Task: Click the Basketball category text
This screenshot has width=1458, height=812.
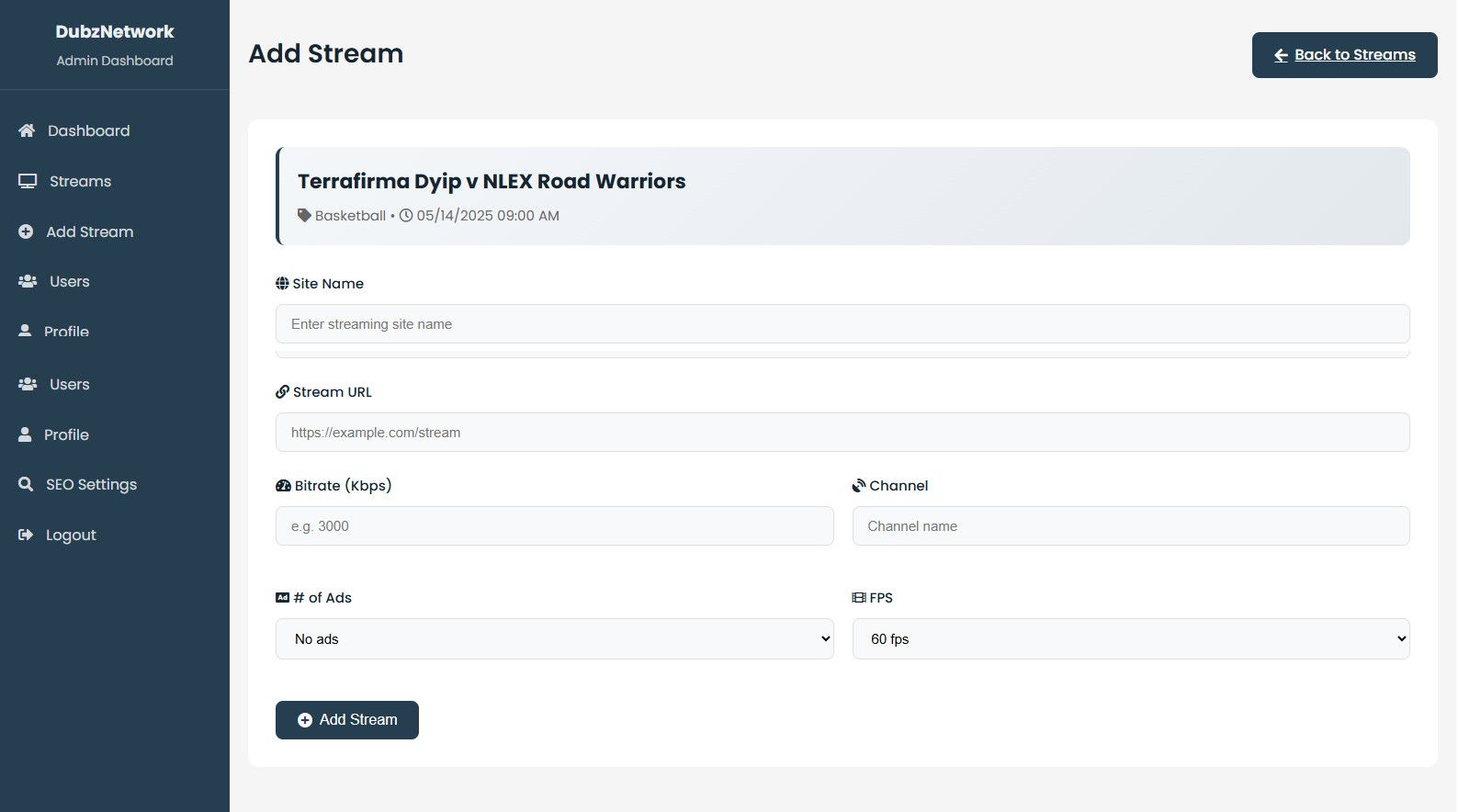Action: pyautogui.click(x=350, y=216)
